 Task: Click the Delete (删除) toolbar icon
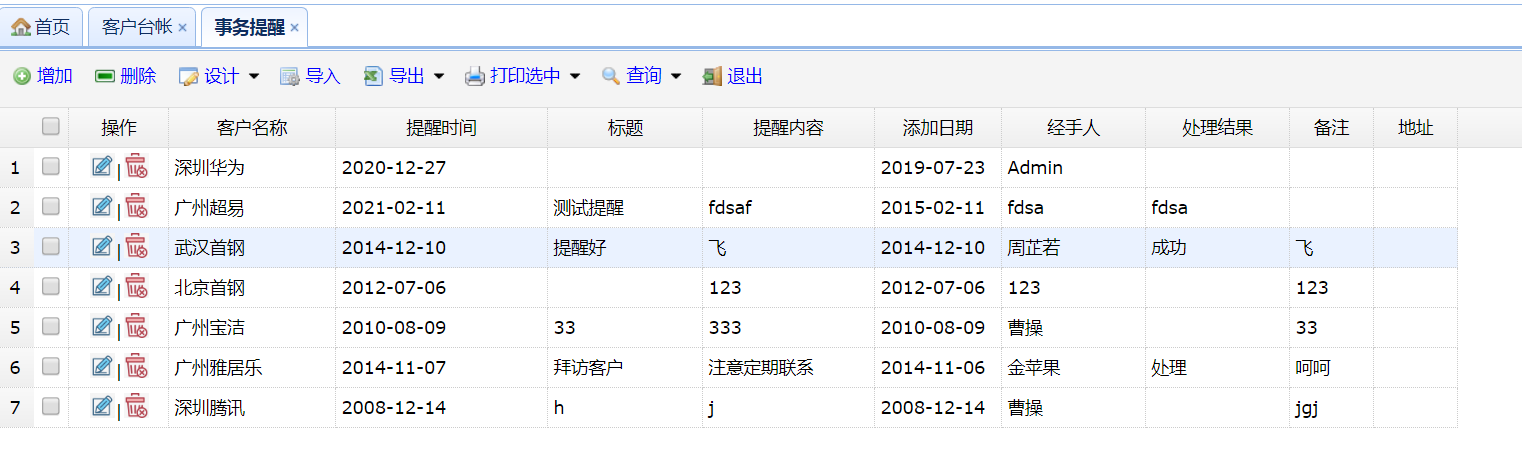(105, 76)
